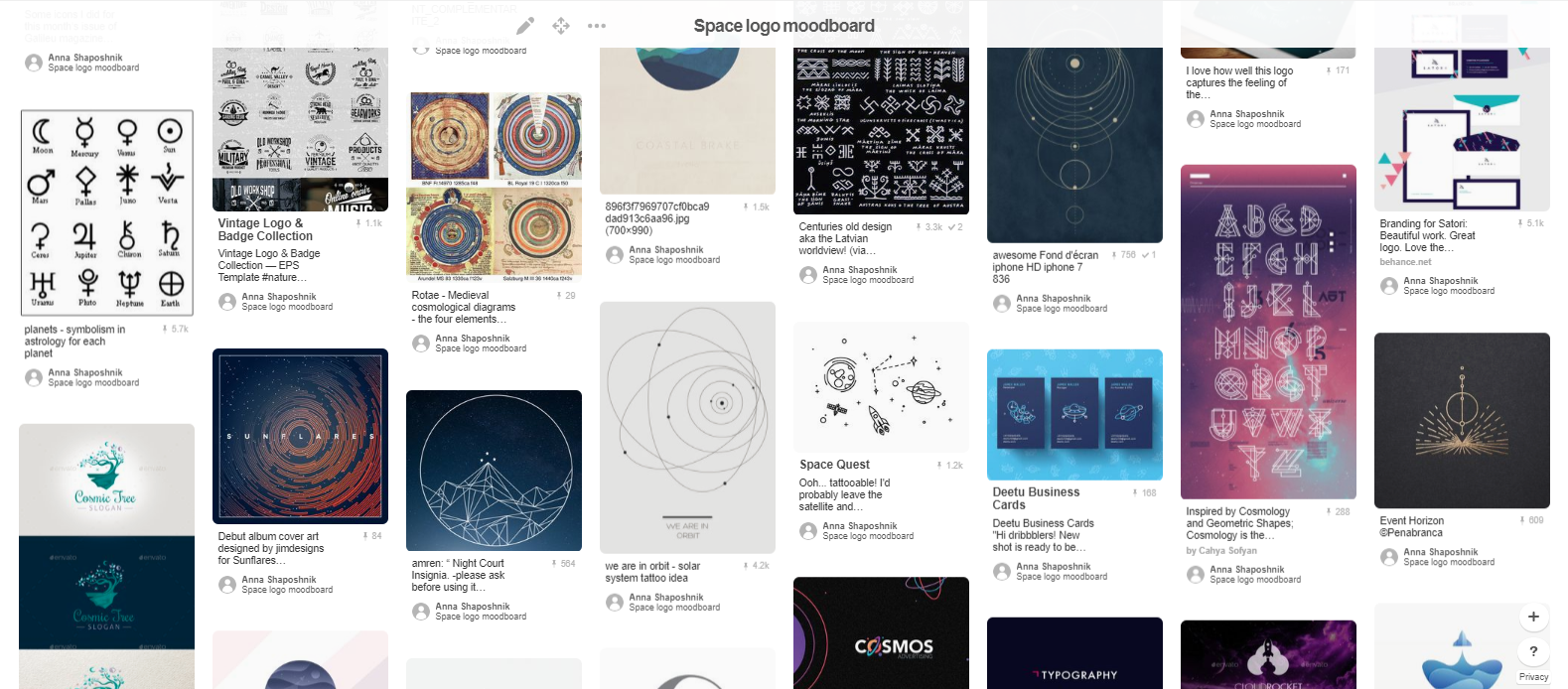The height and width of the screenshot is (689, 1568).
Task: Open the question mark help button
Action: [1533, 651]
